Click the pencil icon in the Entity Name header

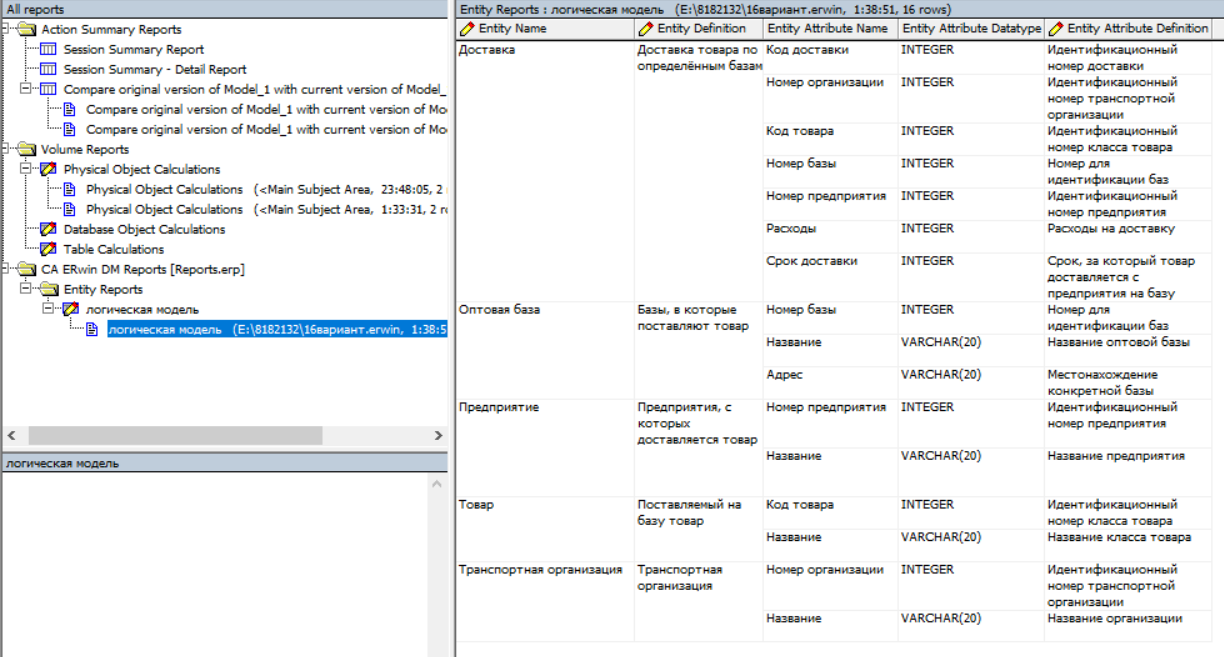click(x=468, y=29)
